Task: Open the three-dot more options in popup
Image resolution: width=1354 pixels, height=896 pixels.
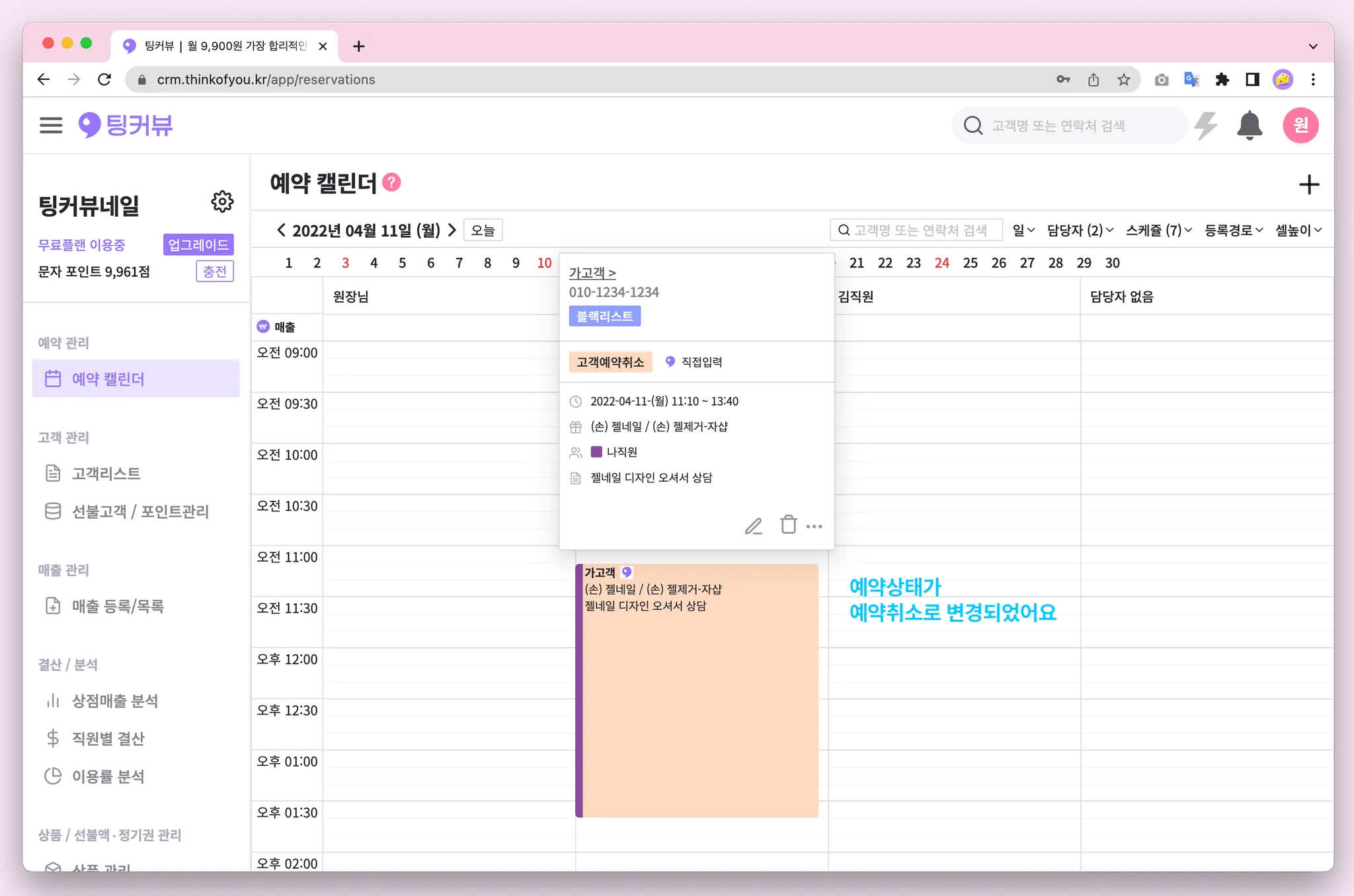Action: (815, 527)
